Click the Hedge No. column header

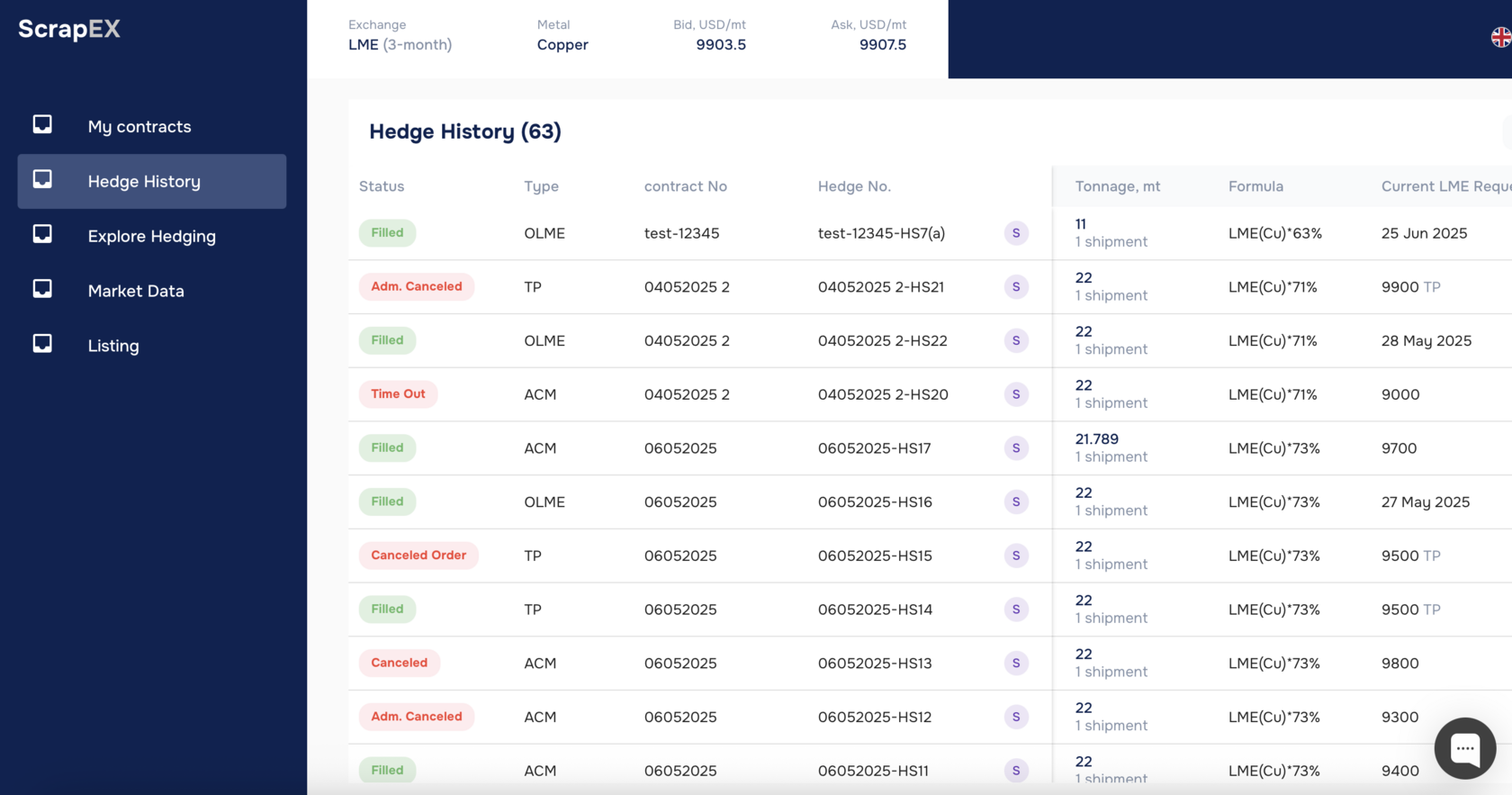pos(853,186)
